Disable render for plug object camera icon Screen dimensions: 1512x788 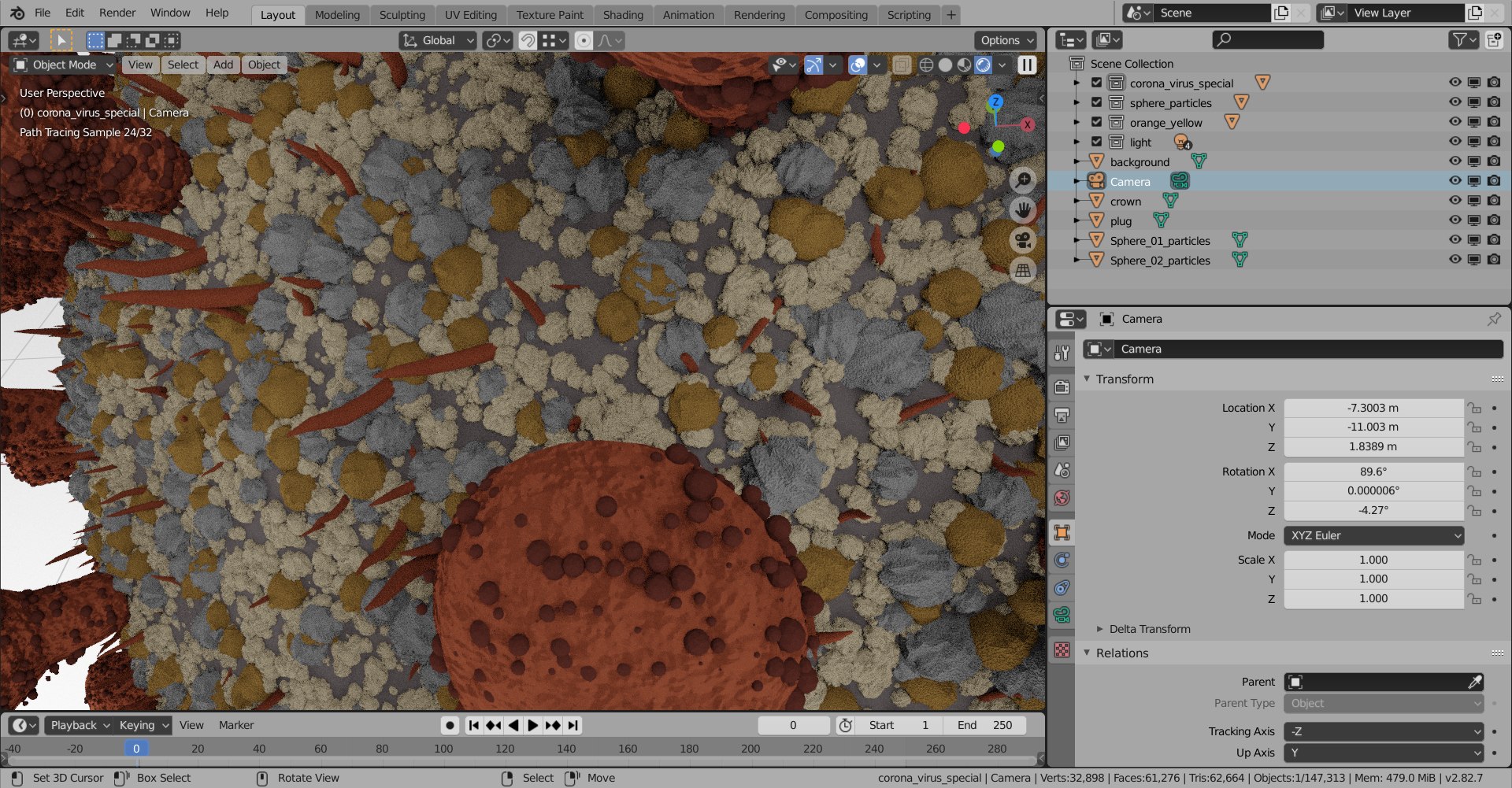tap(1494, 220)
